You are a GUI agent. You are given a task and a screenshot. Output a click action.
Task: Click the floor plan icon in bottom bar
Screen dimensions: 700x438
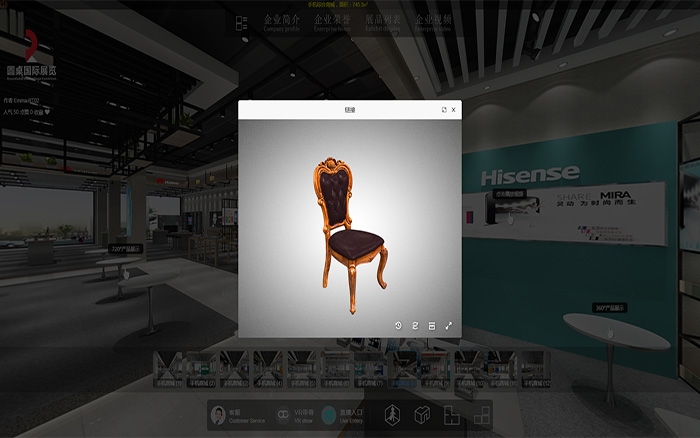click(x=451, y=415)
